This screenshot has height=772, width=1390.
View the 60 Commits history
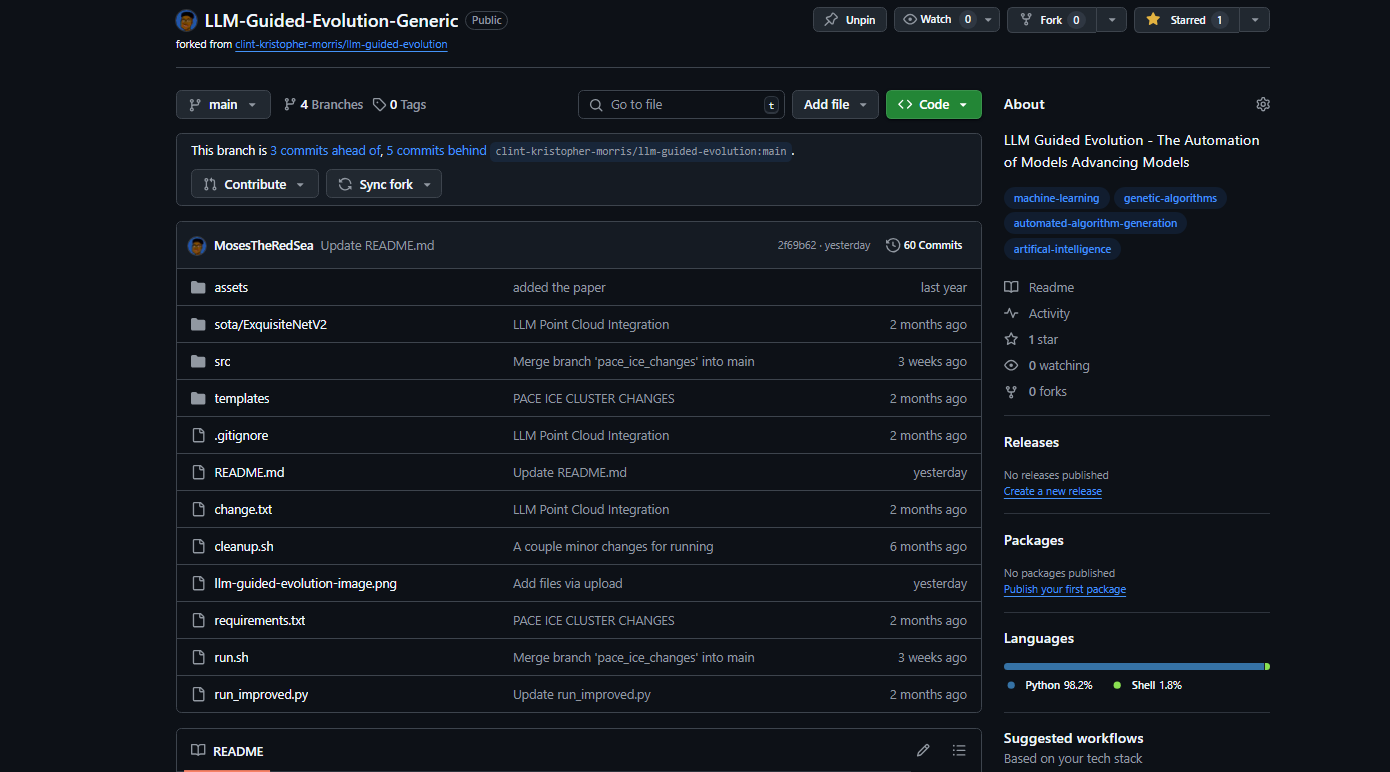click(924, 245)
